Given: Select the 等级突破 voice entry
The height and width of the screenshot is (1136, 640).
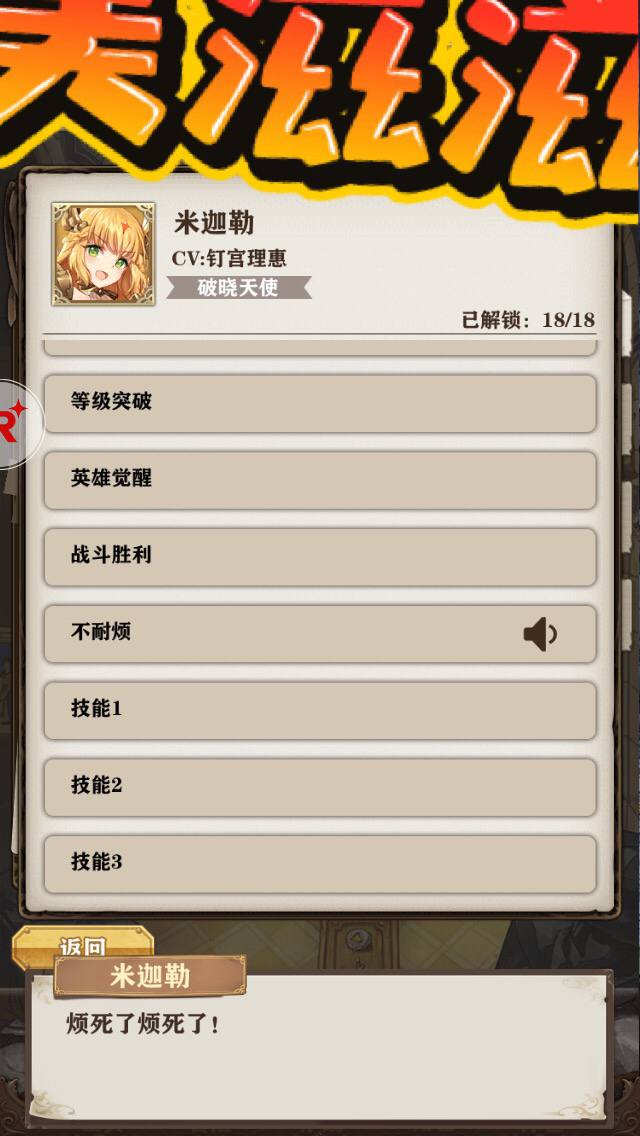Looking at the screenshot, I should click(320, 404).
